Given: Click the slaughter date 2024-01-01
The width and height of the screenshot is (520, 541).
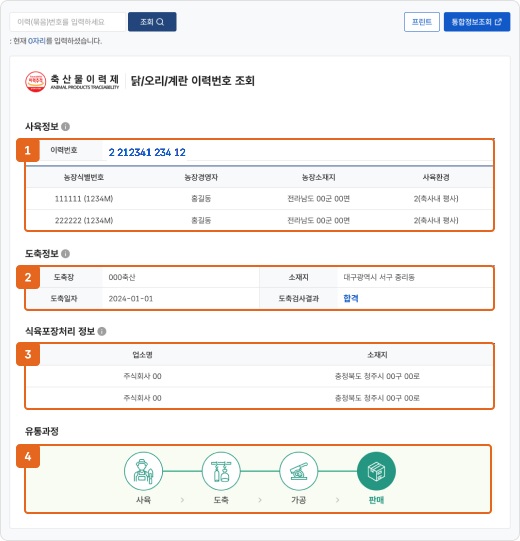Looking at the screenshot, I should click(x=131, y=299).
